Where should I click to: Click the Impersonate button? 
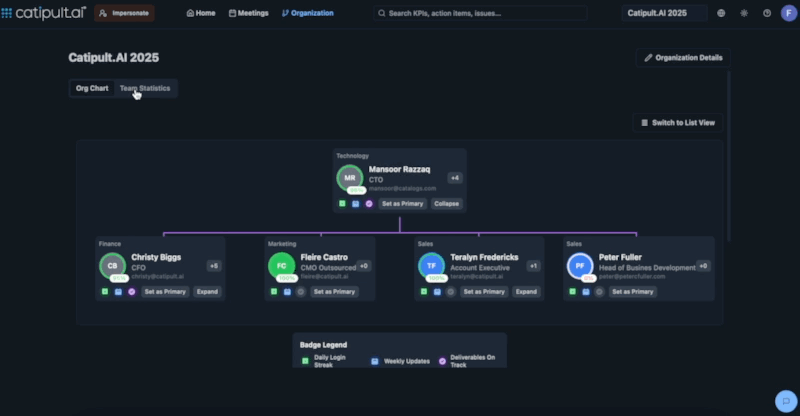125,13
